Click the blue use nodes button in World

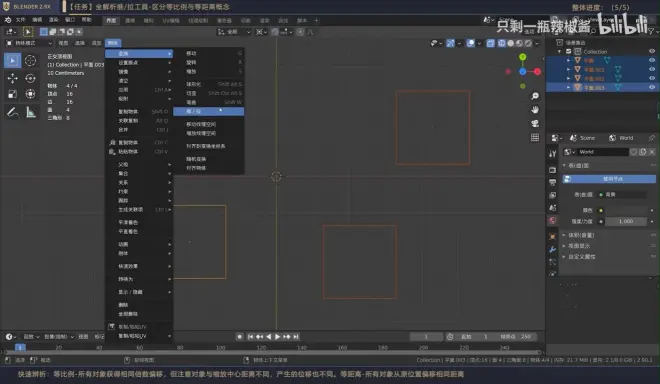click(x=609, y=179)
